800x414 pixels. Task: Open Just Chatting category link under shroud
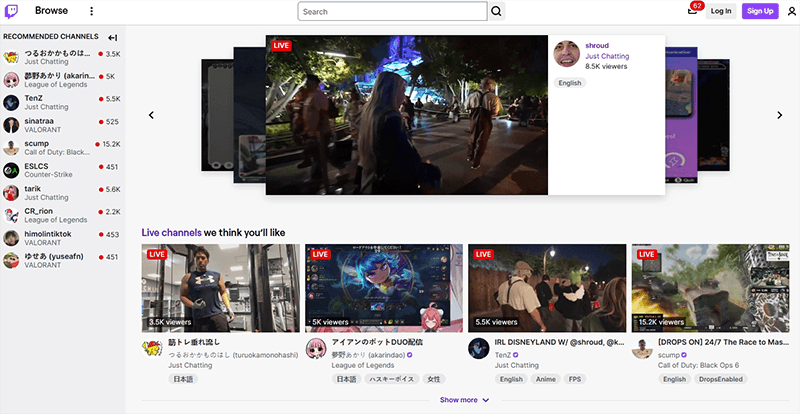[607, 56]
